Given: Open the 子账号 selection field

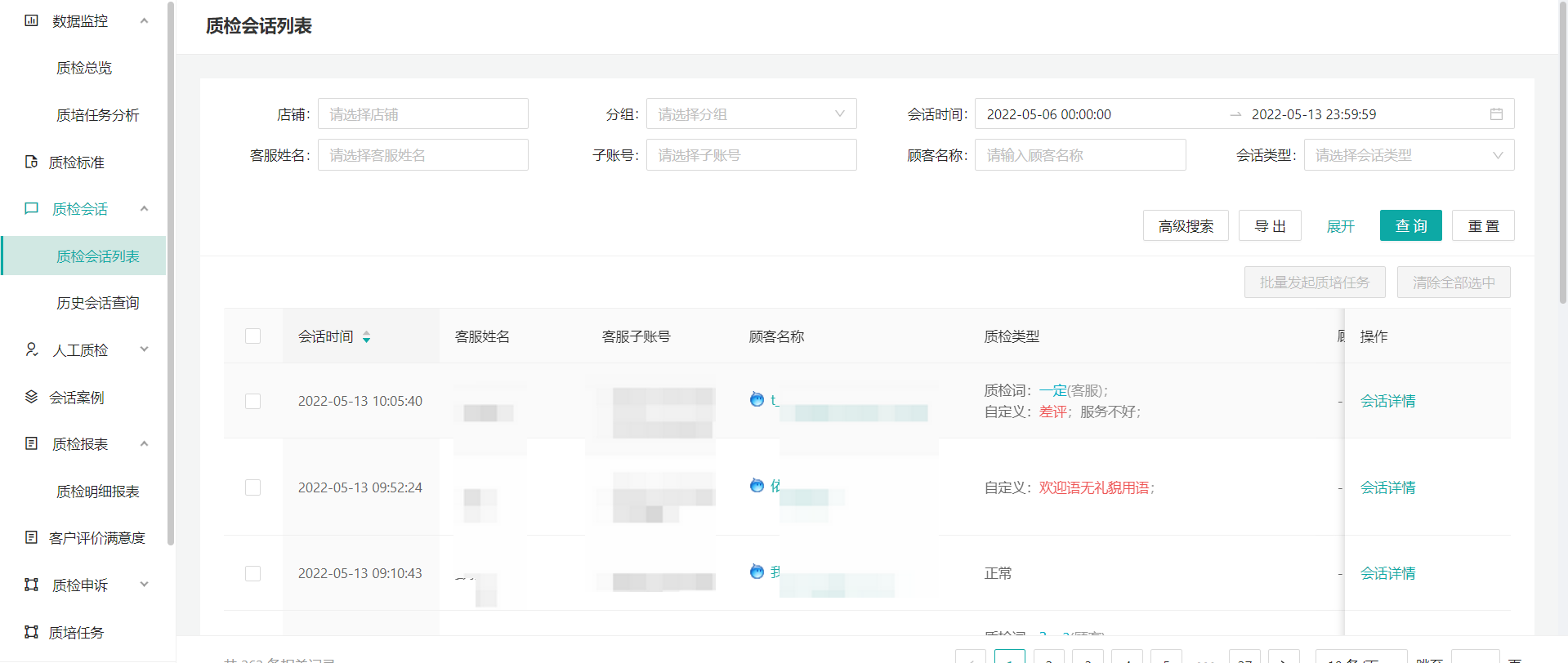Looking at the screenshot, I should coord(751,155).
